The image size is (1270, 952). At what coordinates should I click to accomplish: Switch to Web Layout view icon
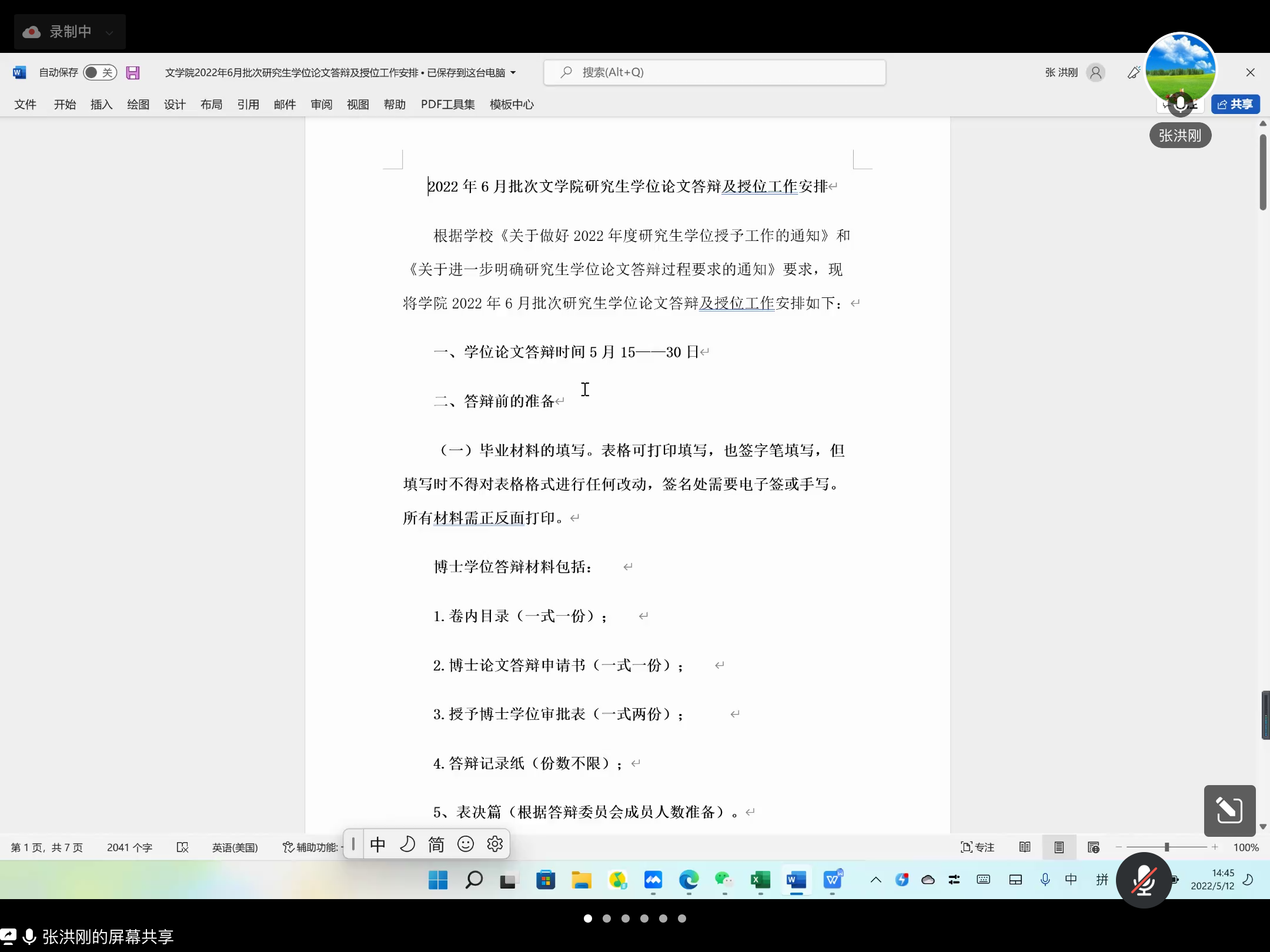point(1093,847)
